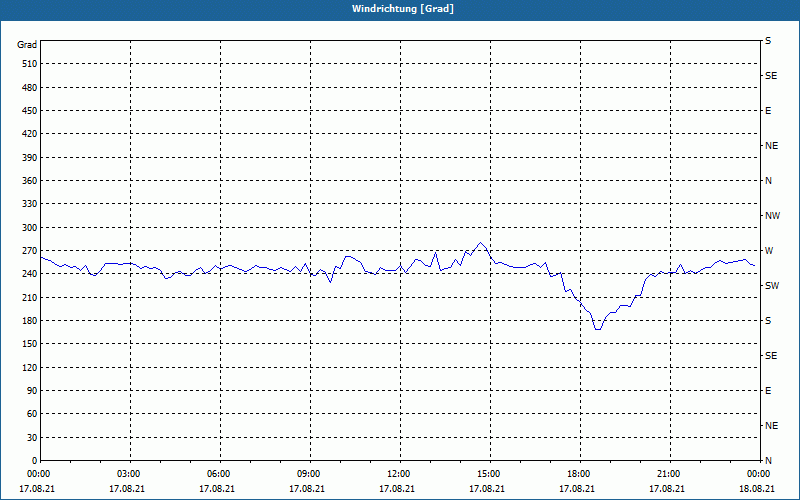Select the 240 degree axis value
The width and height of the screenshot is (800, 500).
point(30,274)
